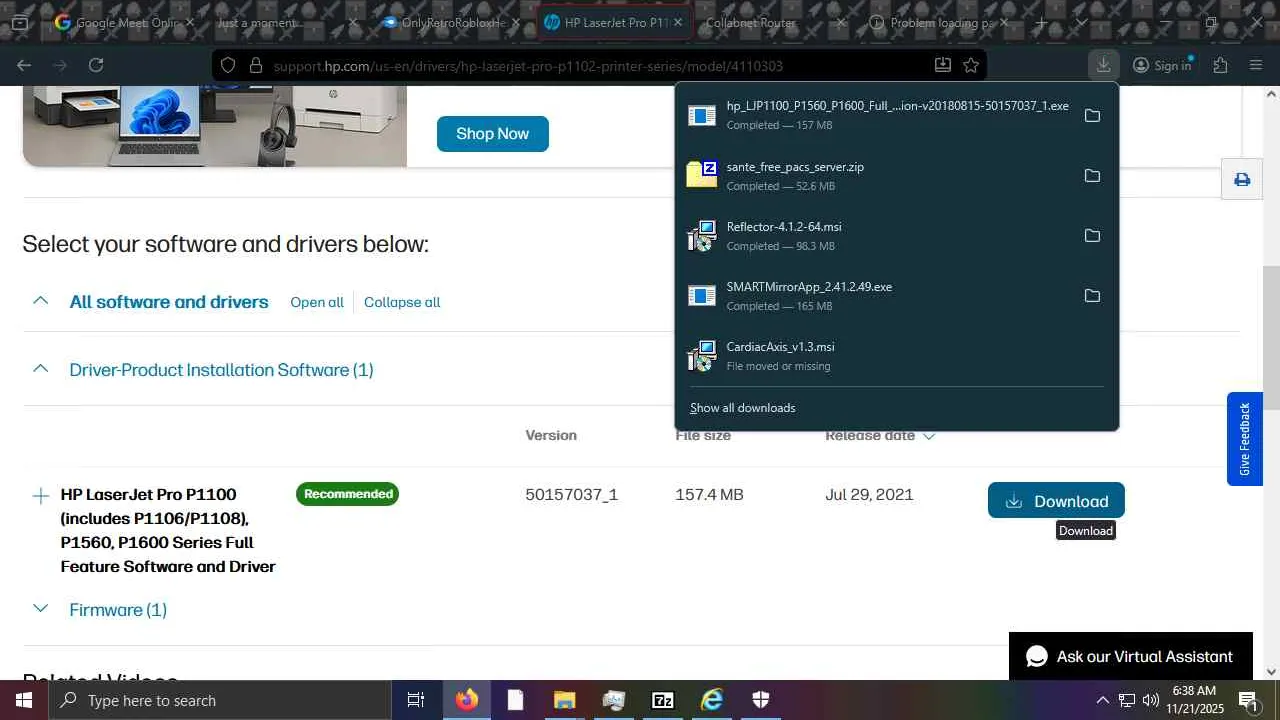Open the Firefox tab overview button
The height and width of the screenshot is (720, 1280).
[x=20, y=22]
